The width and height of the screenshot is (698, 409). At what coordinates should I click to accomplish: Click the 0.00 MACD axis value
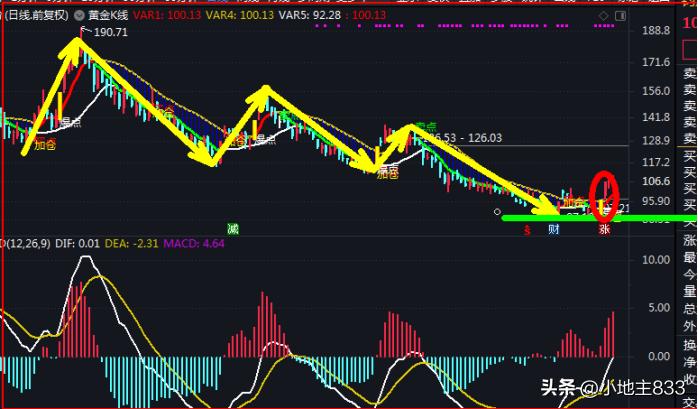point(658,356)
